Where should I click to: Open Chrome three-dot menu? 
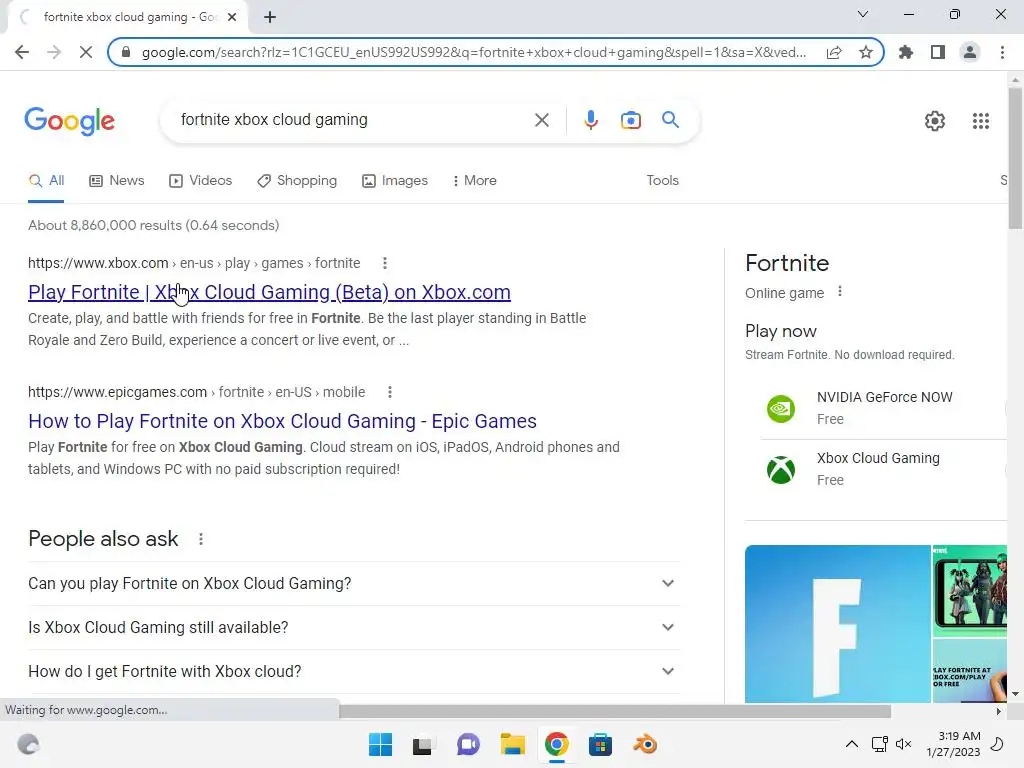tap(1002, 52)
